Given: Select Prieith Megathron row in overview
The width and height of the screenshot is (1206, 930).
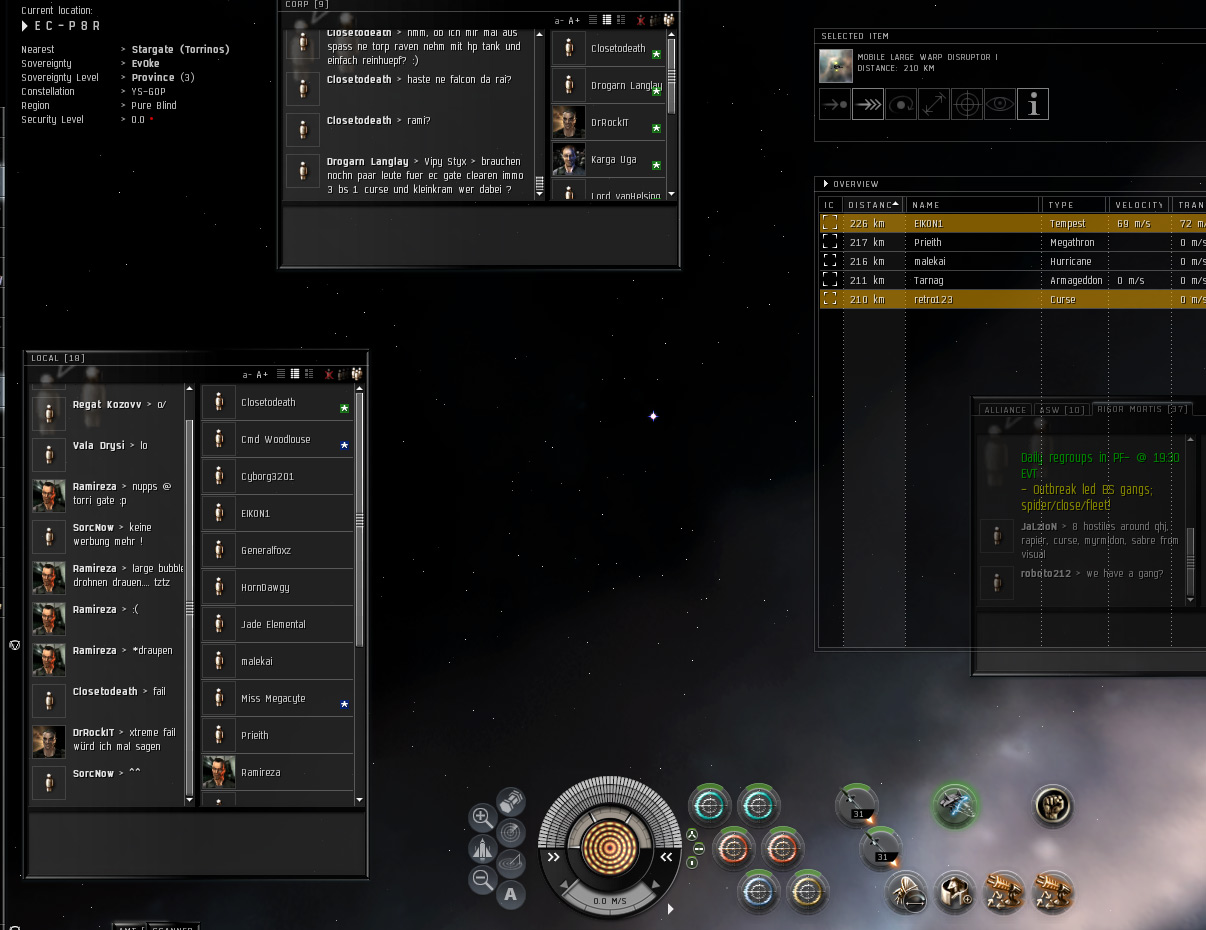Looking at the screenshot, I should point(1012,242).
